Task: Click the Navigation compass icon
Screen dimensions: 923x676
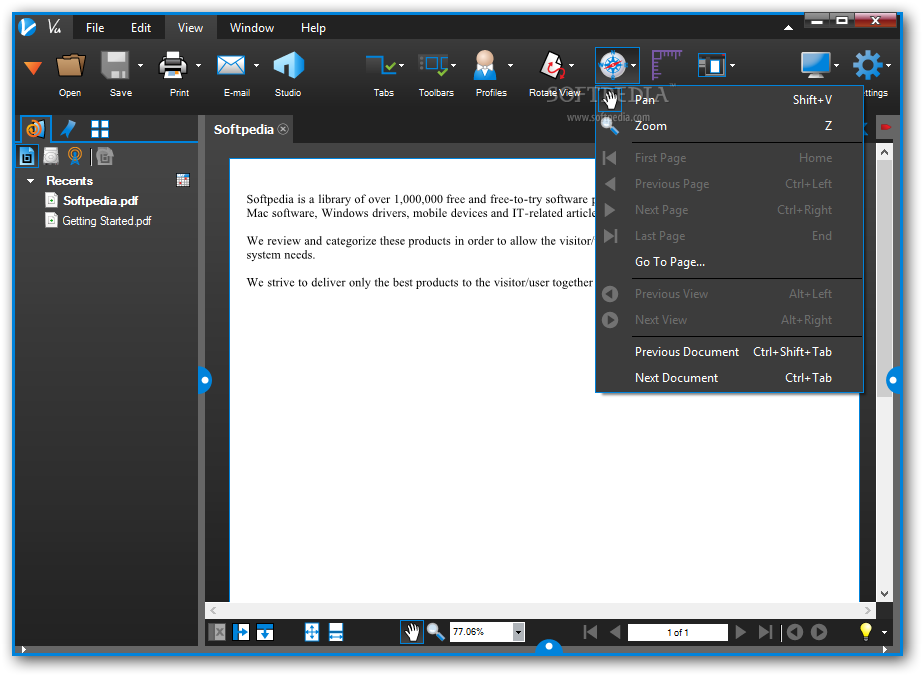Action: [x=613, y=65]
